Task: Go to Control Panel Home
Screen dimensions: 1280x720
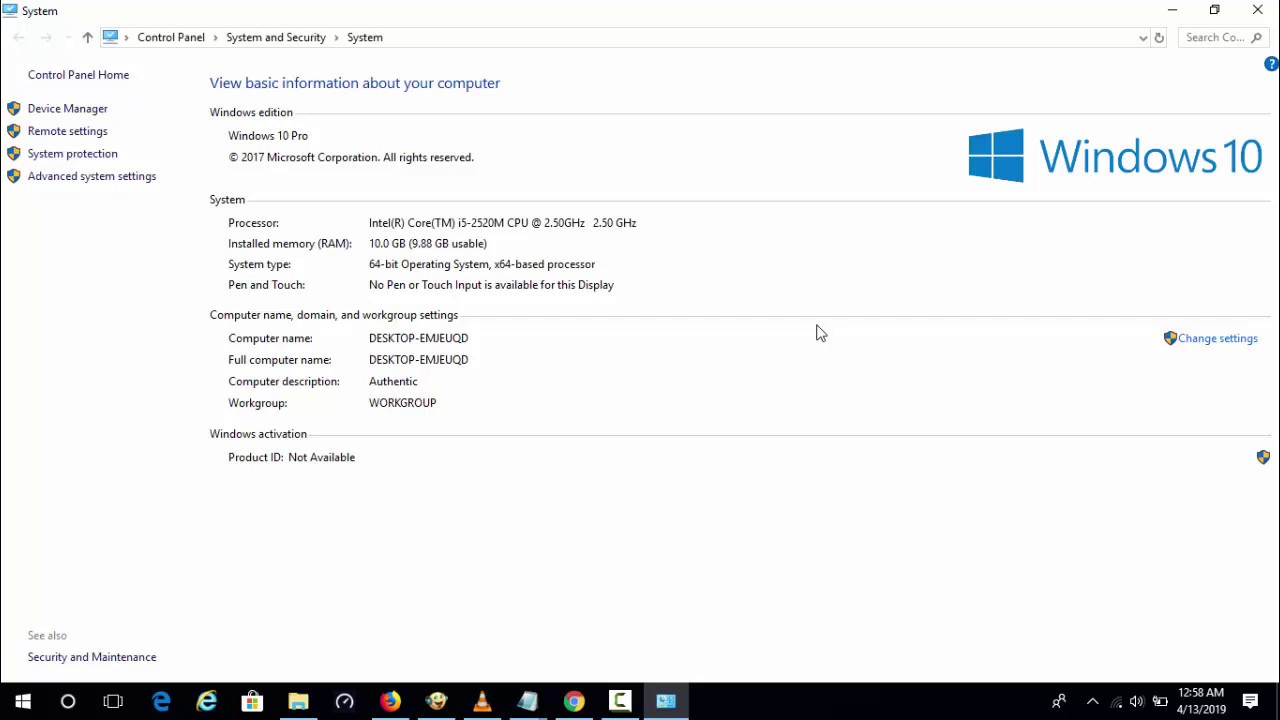Action: [x=78, y=75]
